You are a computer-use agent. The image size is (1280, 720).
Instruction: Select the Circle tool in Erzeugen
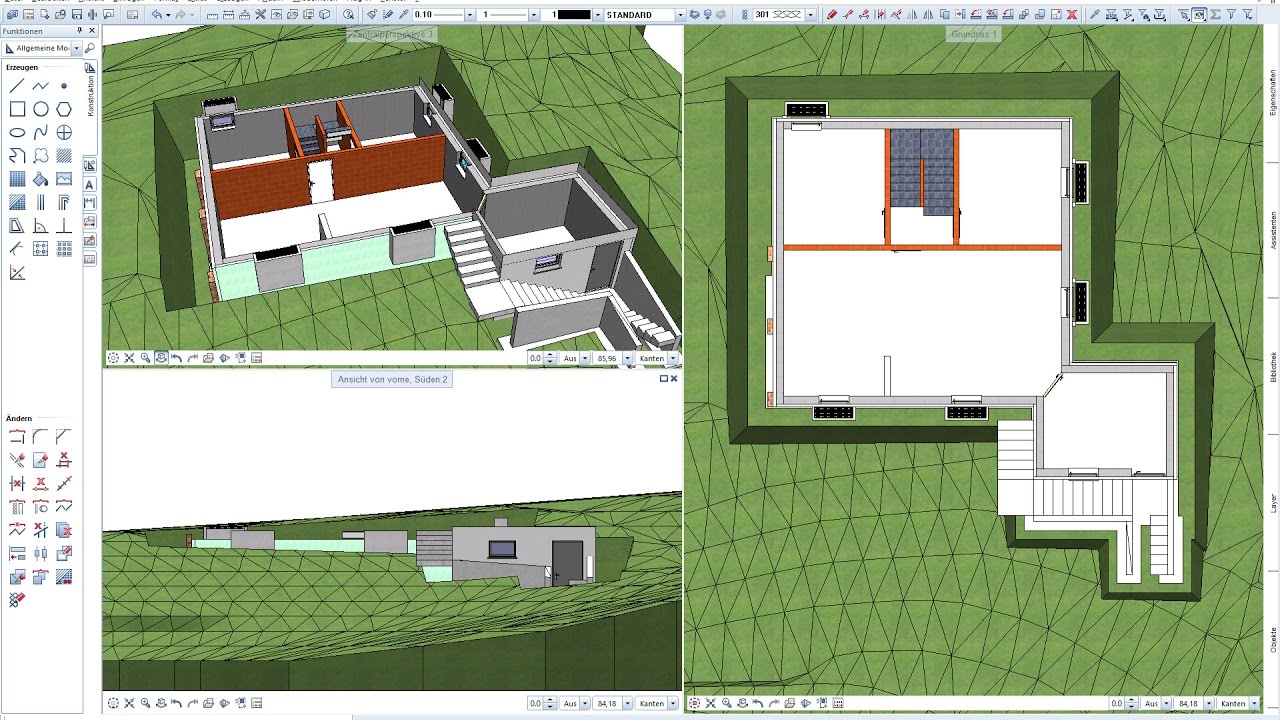(41, 109)
